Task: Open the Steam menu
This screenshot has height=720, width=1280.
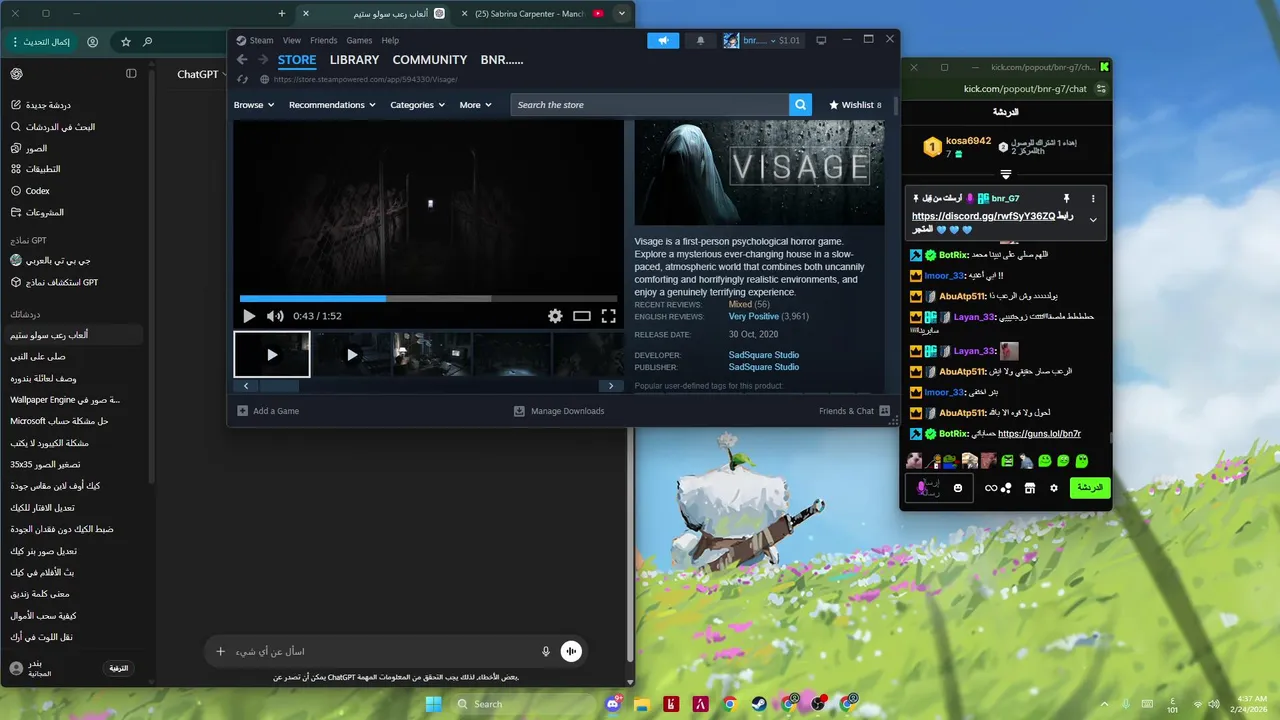Action: pyautogui.click(x=255, y=40)
